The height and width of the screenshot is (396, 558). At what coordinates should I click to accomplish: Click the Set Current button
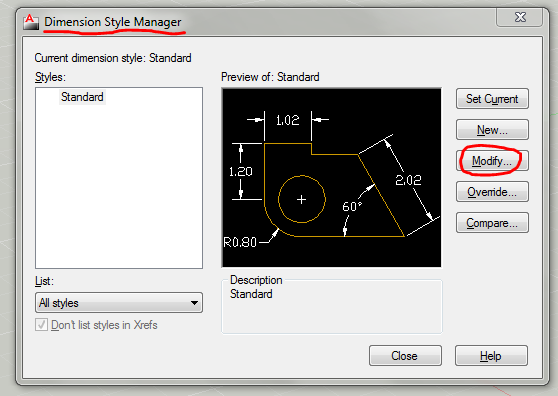pyautogui.click(x=492, y=99)
